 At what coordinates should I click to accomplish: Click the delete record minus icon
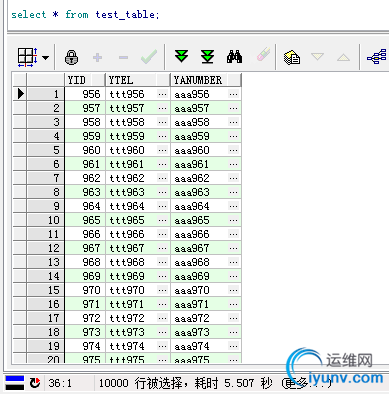coord(123,58)
